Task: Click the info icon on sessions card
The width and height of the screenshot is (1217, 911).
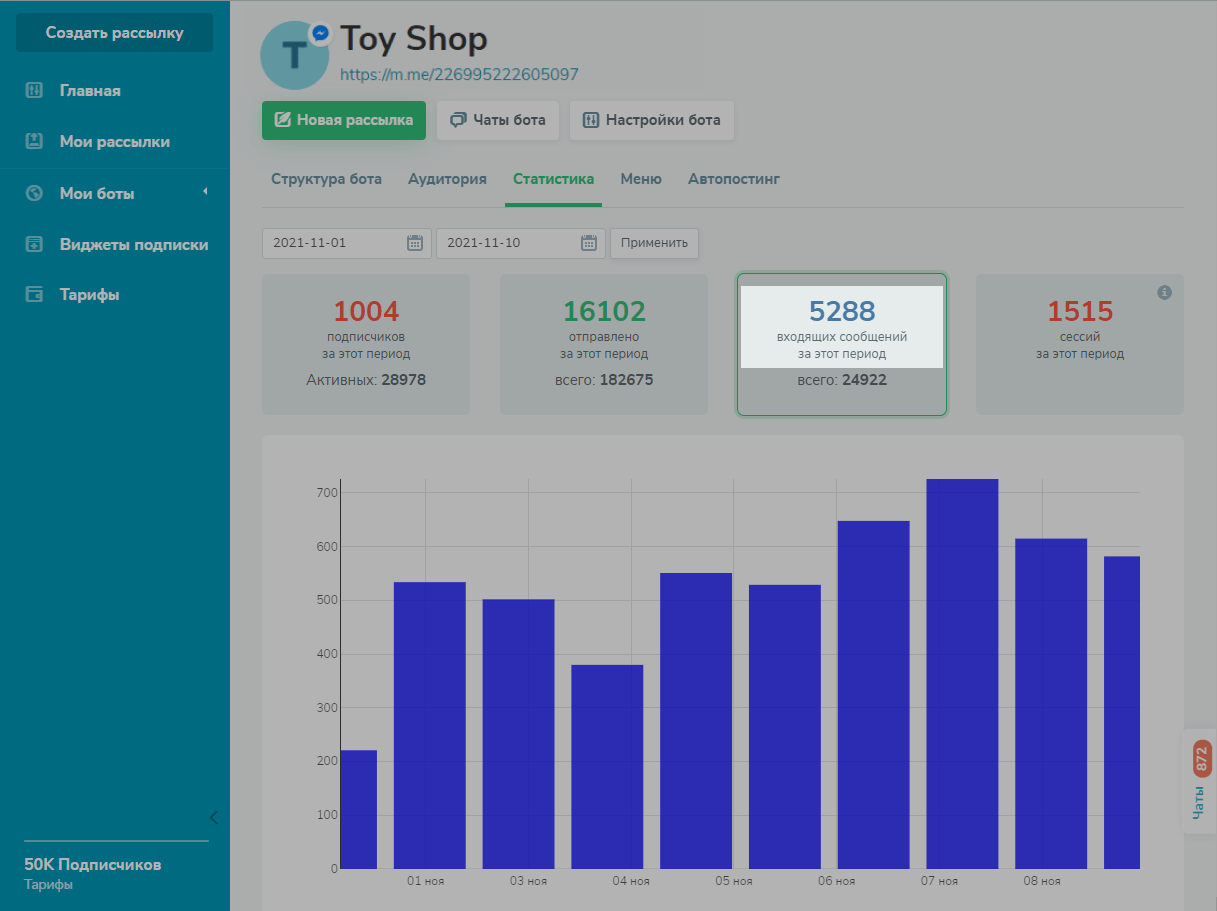Action: (x=1164, y=293)
